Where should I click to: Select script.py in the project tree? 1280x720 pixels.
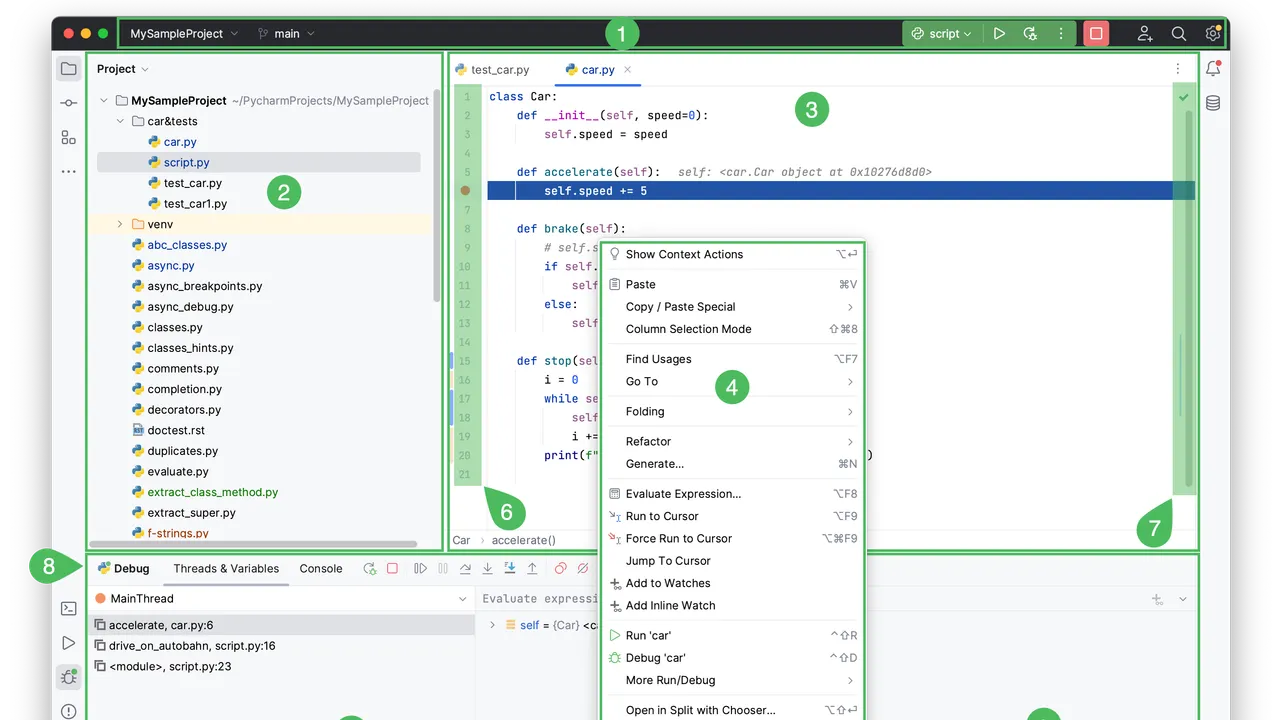pyautogui.click(x=259, y=162)
